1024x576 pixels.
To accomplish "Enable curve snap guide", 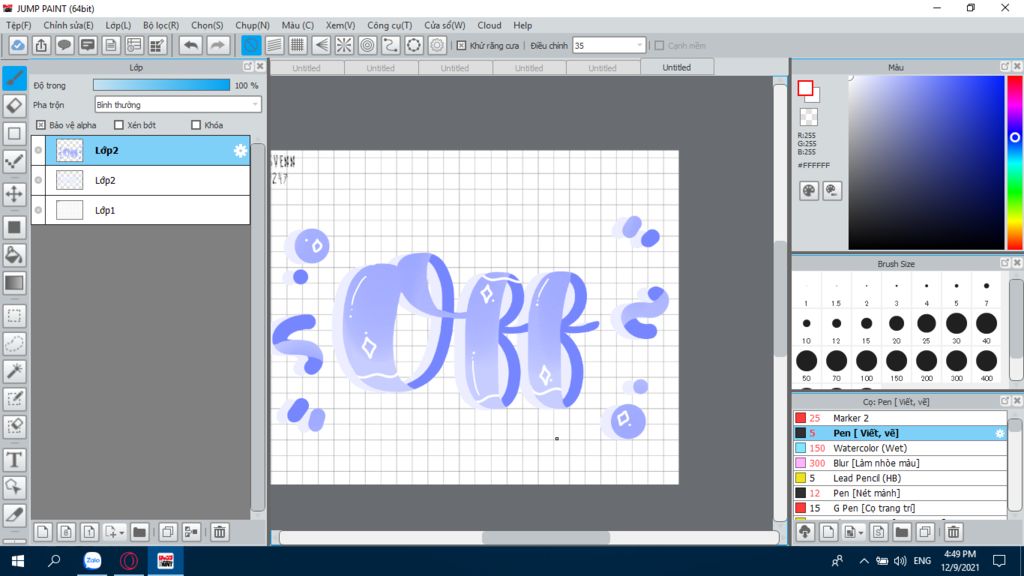I will point(391,45).
